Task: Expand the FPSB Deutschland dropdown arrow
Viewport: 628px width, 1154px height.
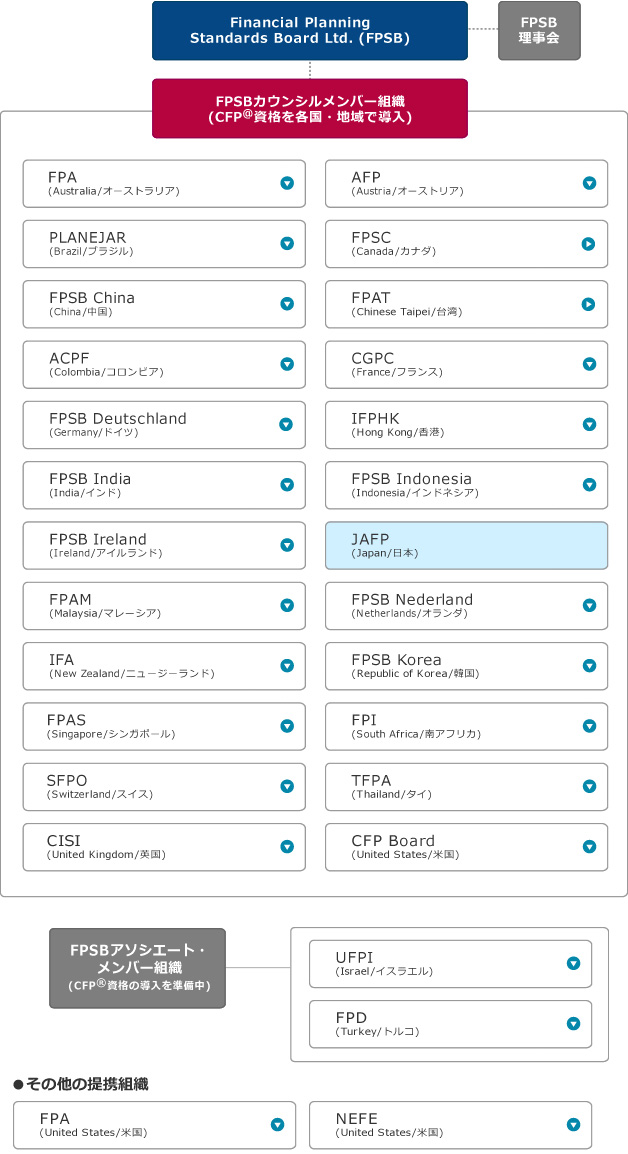Action: (287, 425)
